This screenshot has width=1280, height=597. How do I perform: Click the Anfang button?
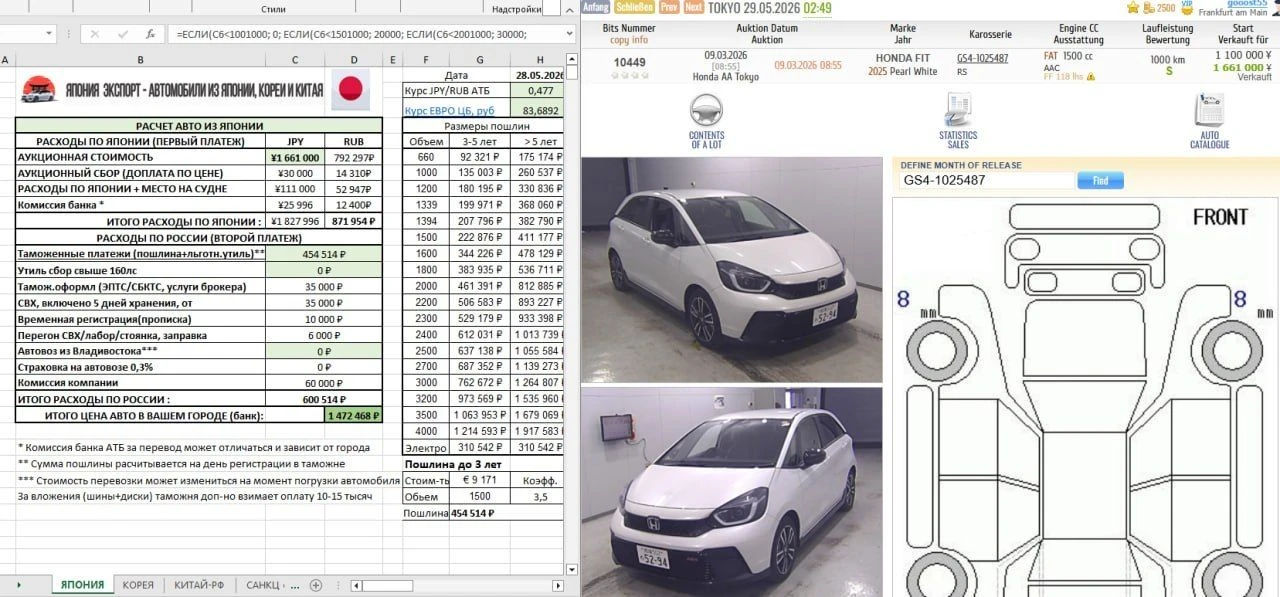tap(595, 7)
